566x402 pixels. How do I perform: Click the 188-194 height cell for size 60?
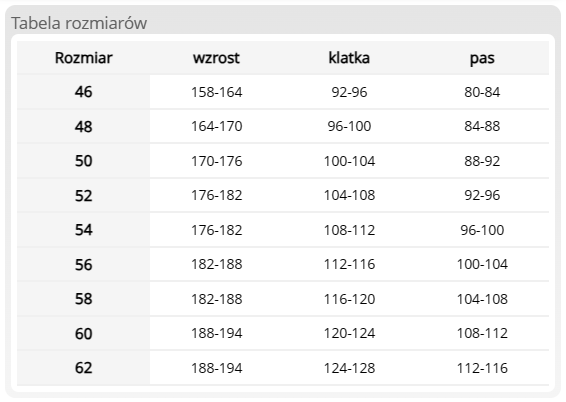(x=216, y=333)
